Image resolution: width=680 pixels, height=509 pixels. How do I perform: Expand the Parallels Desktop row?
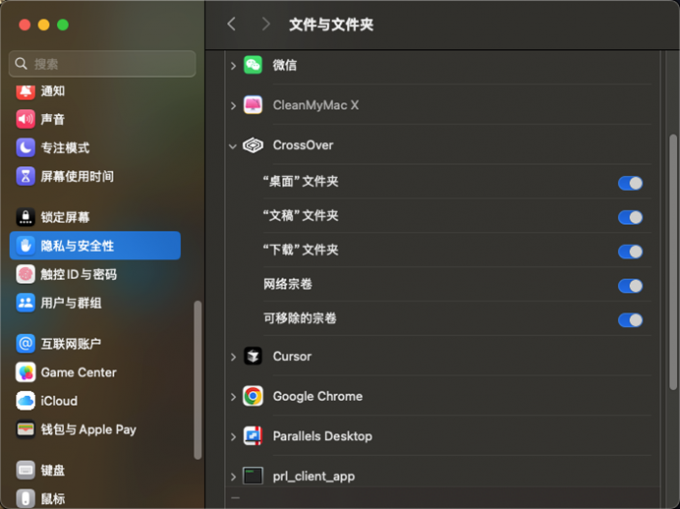[x=233, y=437]
